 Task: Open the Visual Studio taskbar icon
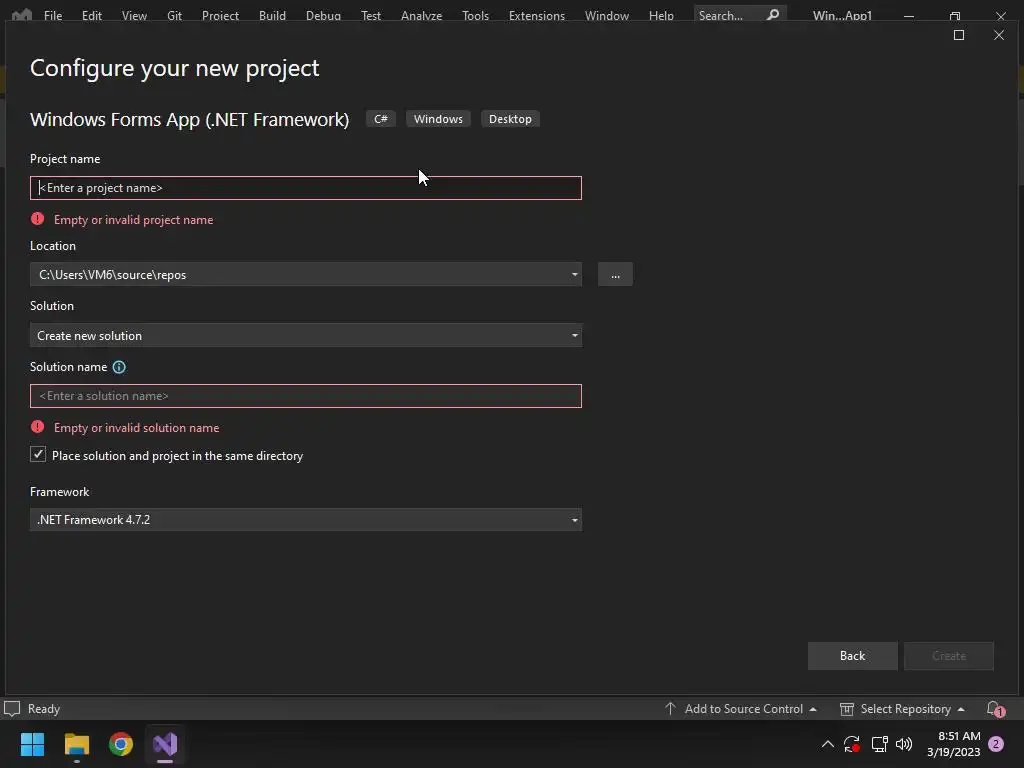tap(165, 744)
